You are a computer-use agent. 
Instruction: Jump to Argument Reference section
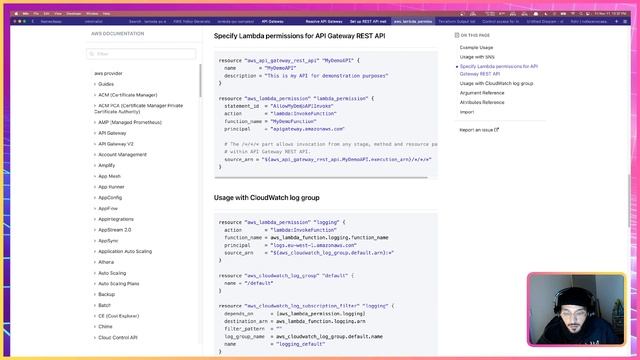point(482,93)
